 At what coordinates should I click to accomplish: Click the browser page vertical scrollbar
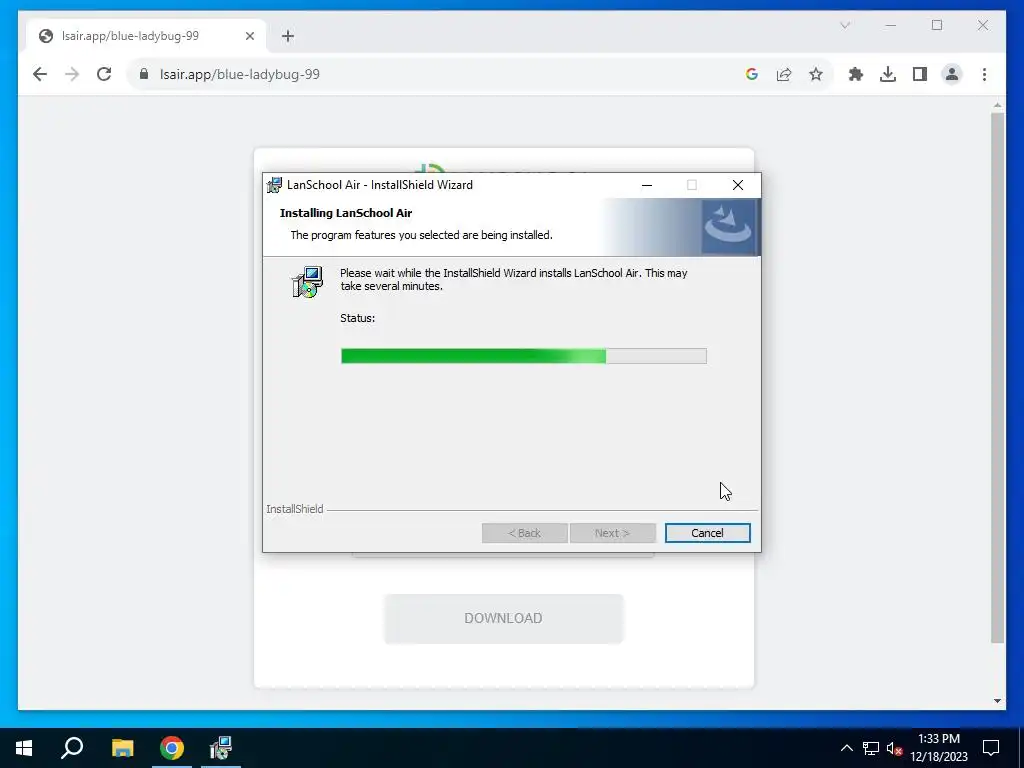coord(997,377)
